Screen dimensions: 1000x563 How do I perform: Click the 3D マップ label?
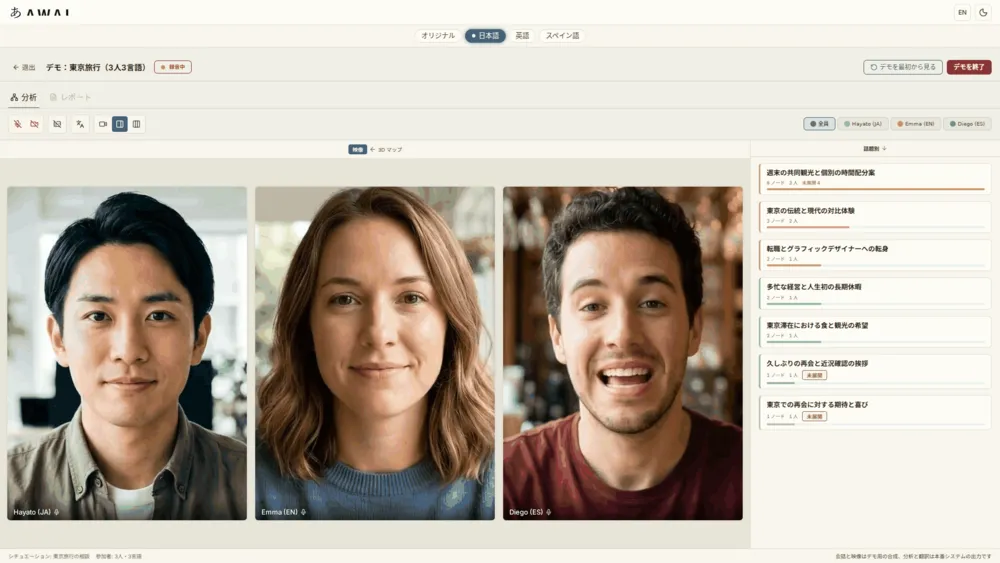(390, 149)
